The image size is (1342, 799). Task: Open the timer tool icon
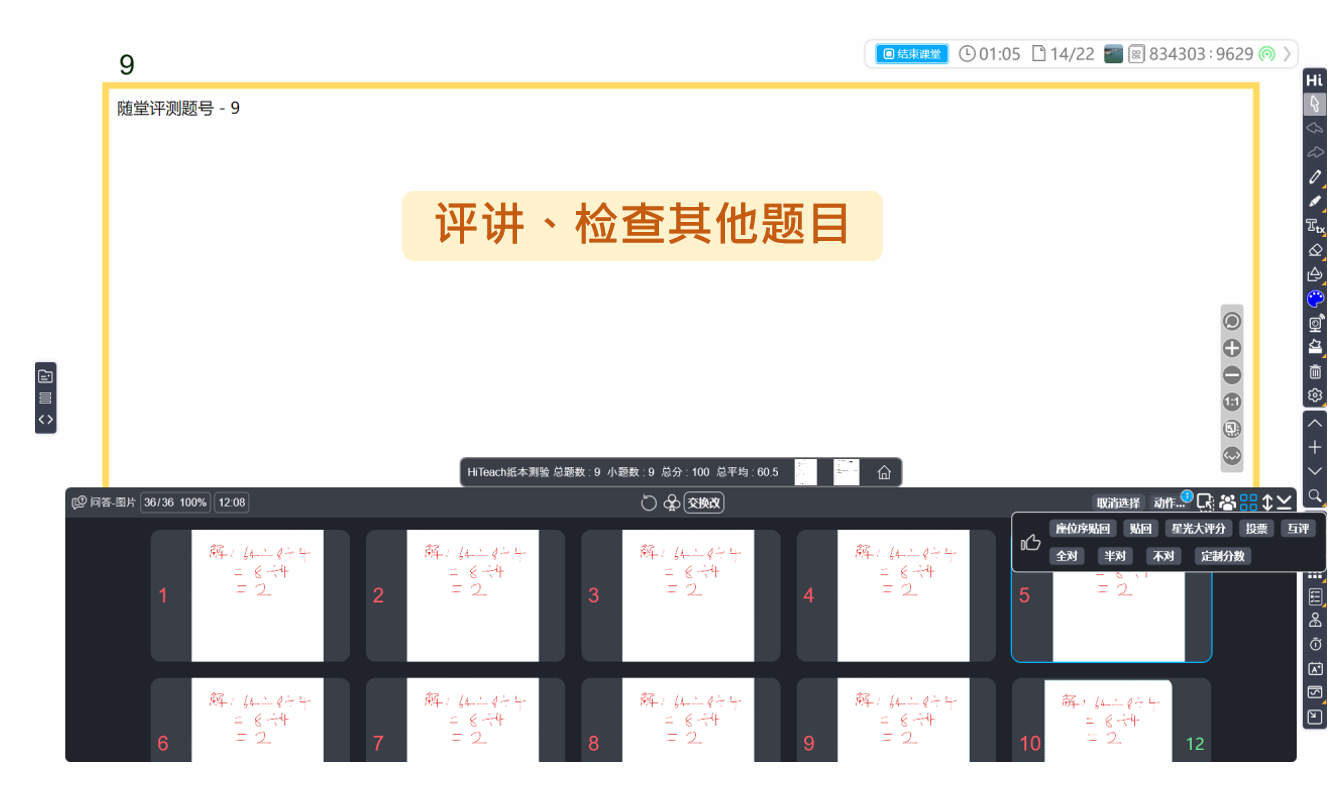1315,644
